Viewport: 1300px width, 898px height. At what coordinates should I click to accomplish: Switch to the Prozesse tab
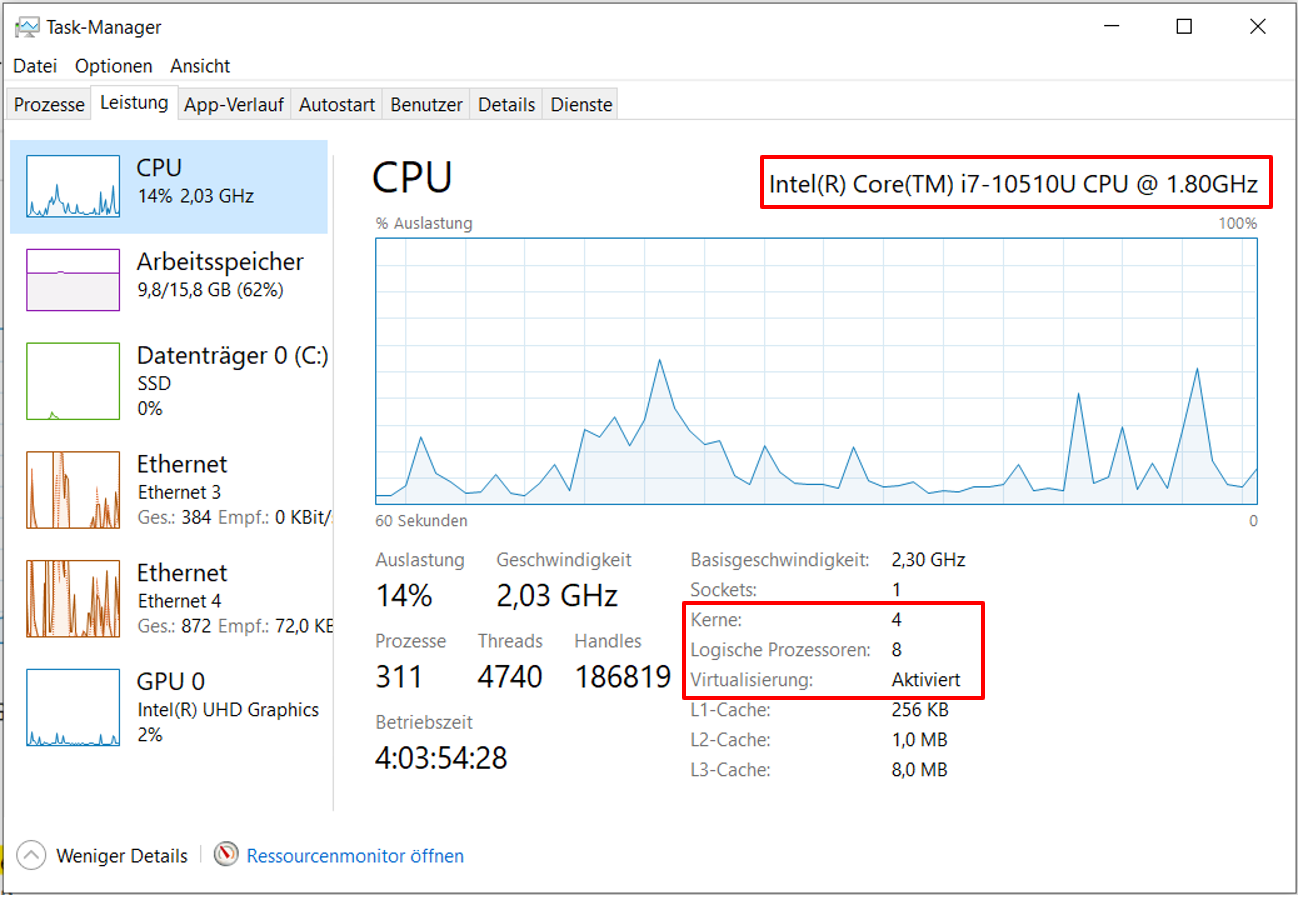[49, 104]
